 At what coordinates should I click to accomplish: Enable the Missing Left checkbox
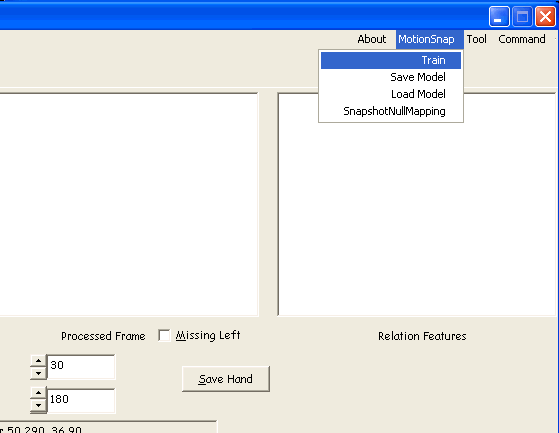[164, 335]
